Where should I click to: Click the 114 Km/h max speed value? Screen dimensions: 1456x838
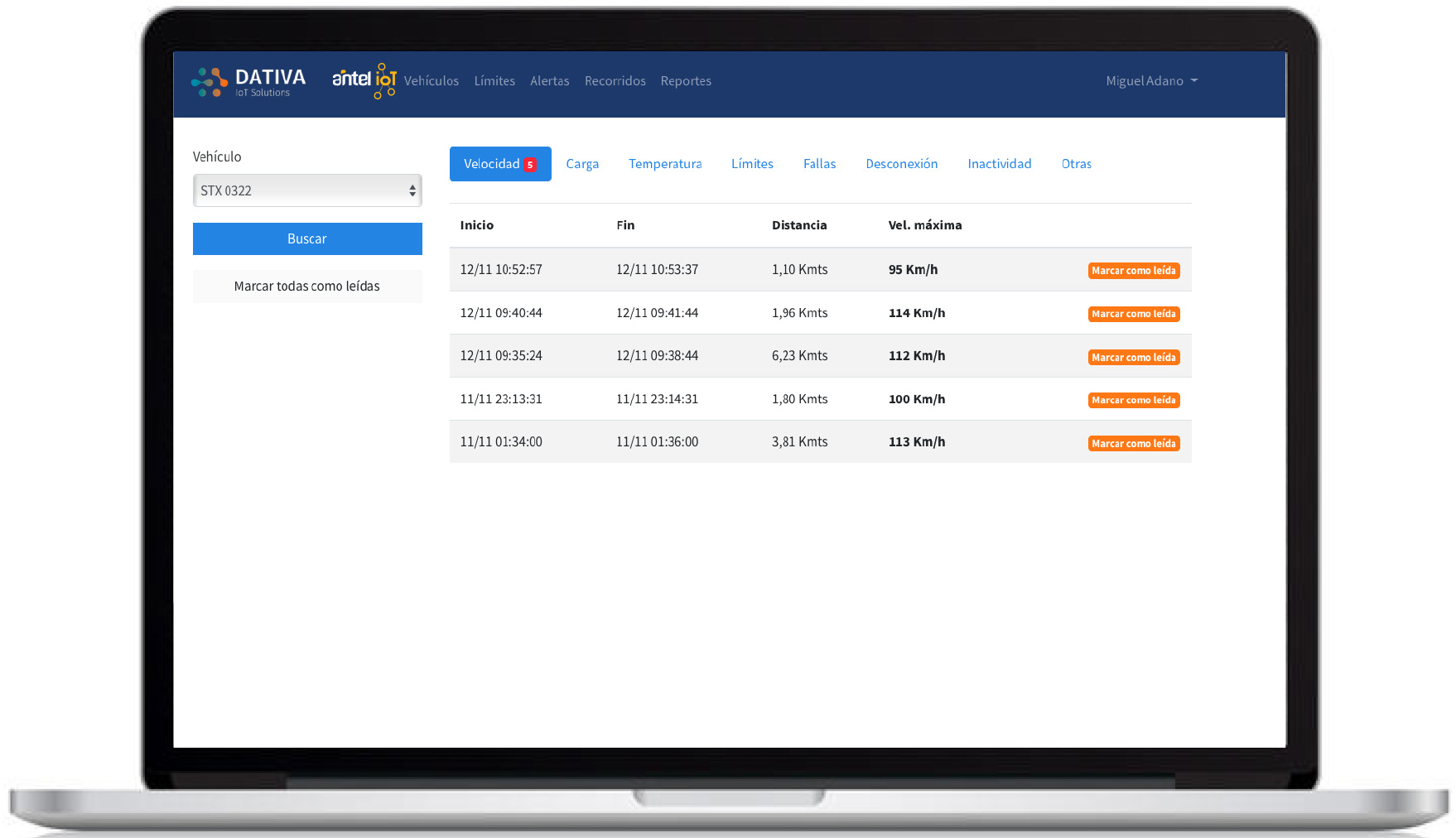[917, 313]
